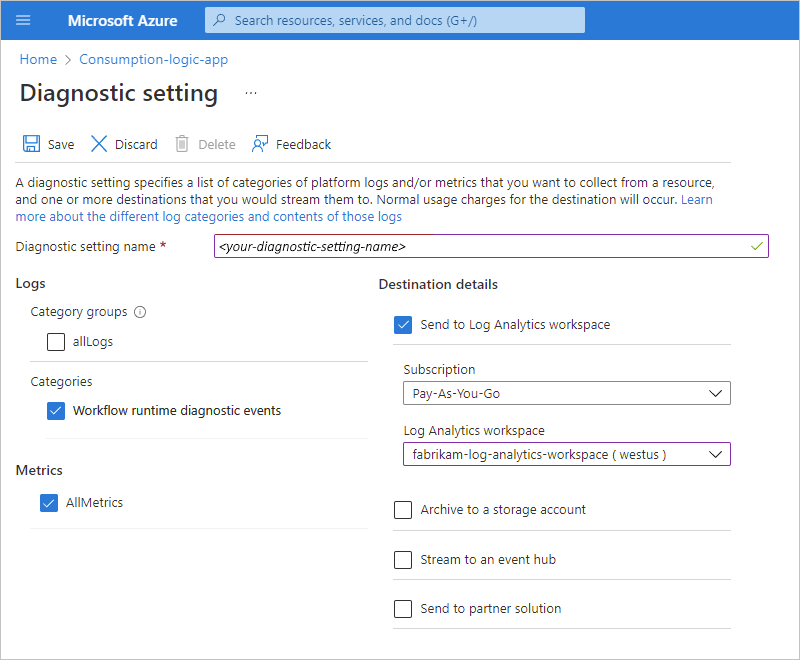Click the search magnifier icon
Screen dimensions: 800x660
tap(221, 20)
